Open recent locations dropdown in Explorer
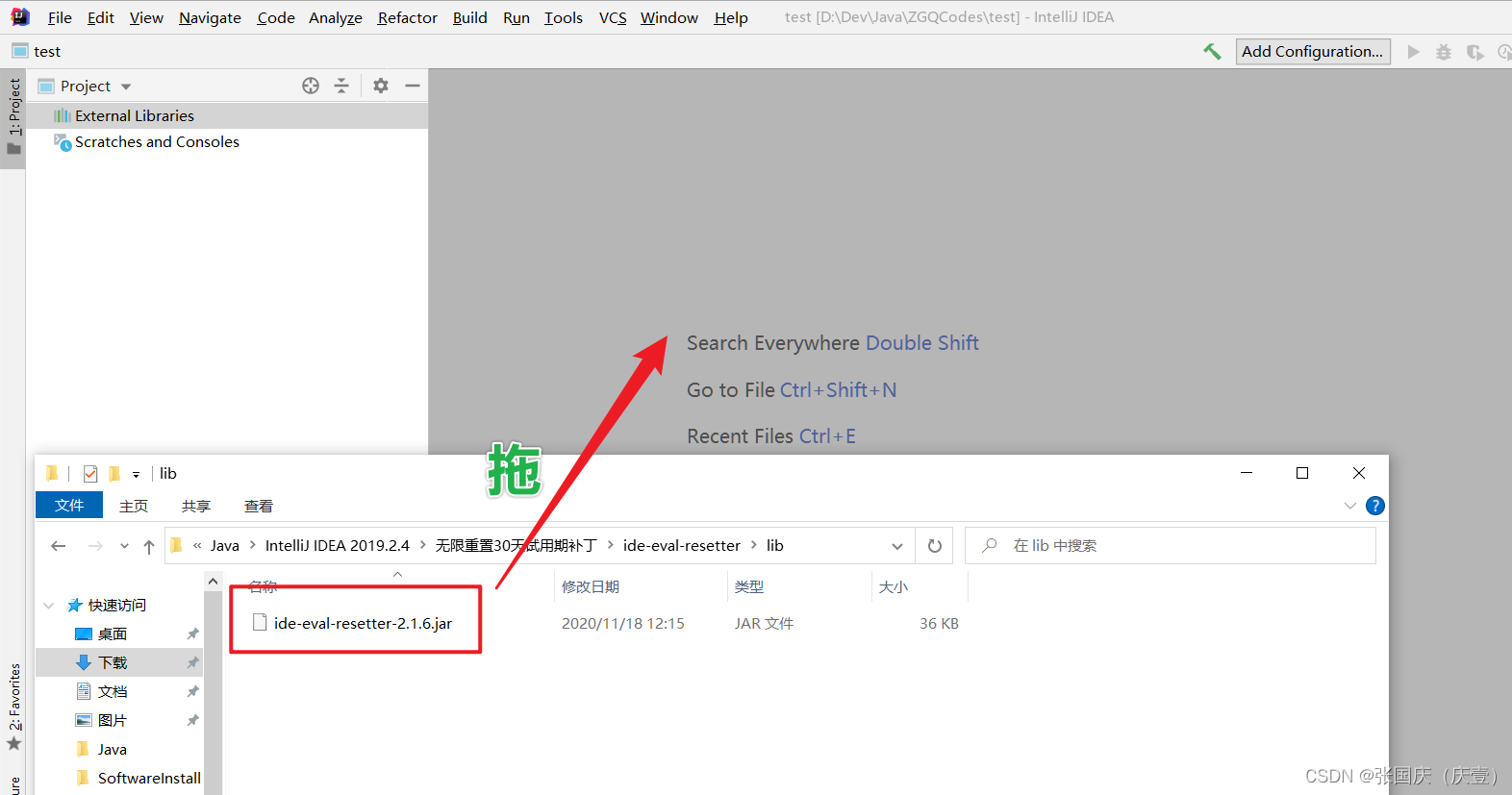 click(124, 546)
